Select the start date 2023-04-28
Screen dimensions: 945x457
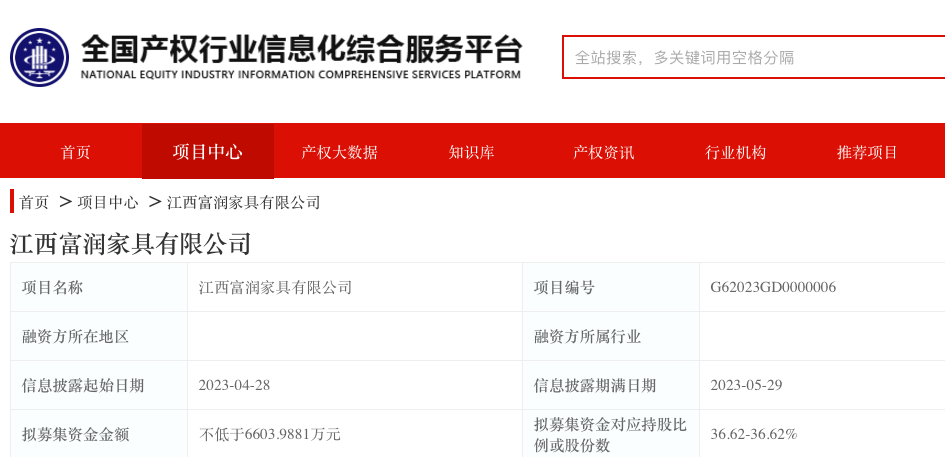click(234, 385)
